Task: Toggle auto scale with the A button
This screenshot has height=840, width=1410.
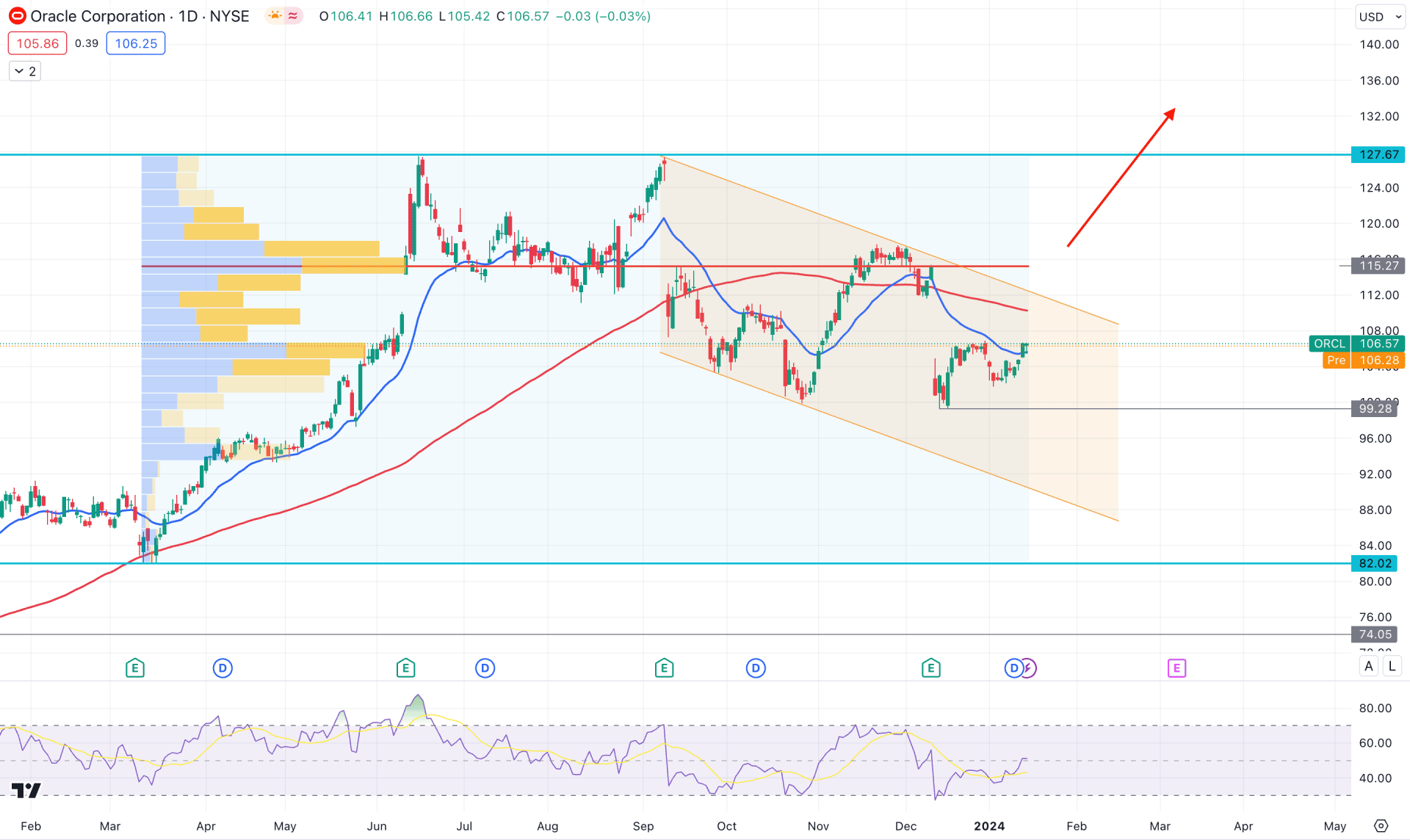Action: (1368, 667)
